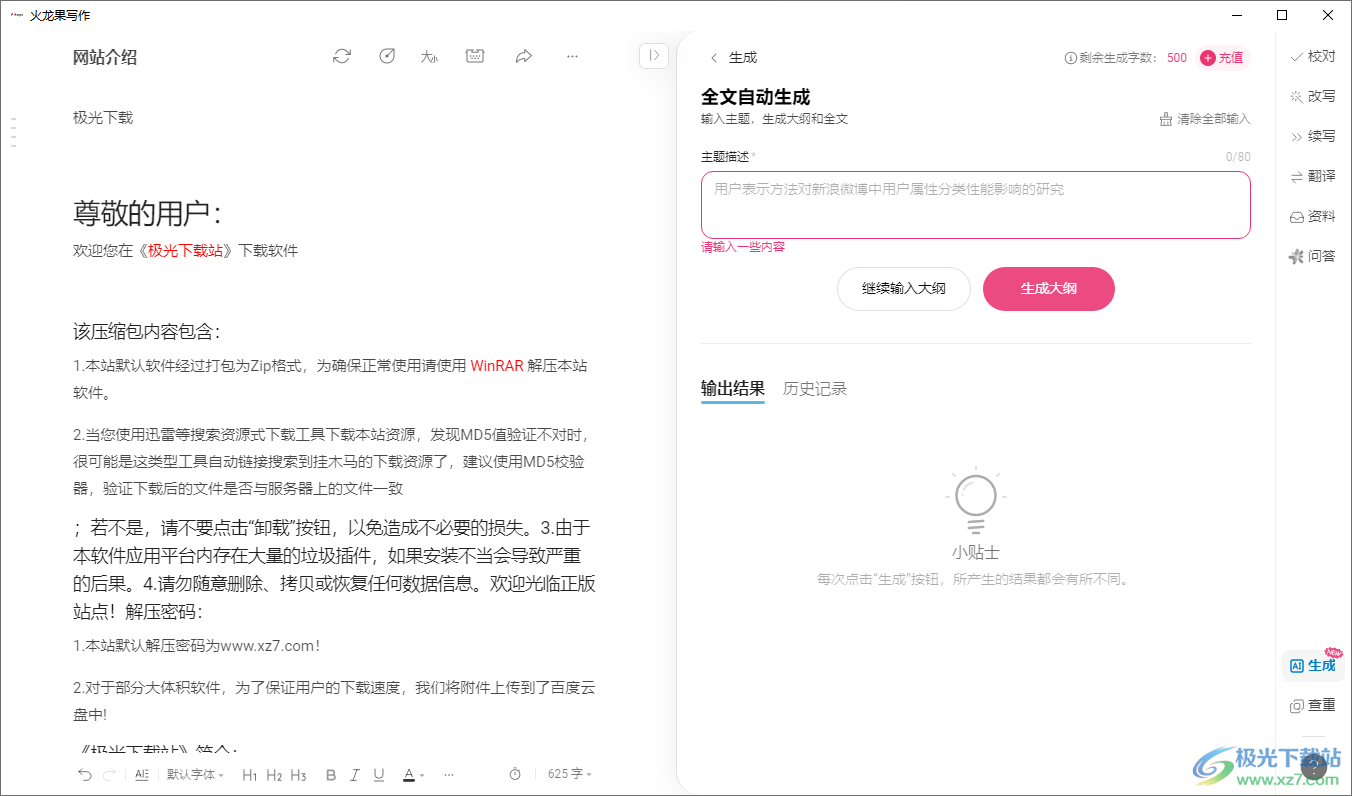Click the 生成大纲 button
The width and height of the screenshot is (1352, 796).
1049,289
